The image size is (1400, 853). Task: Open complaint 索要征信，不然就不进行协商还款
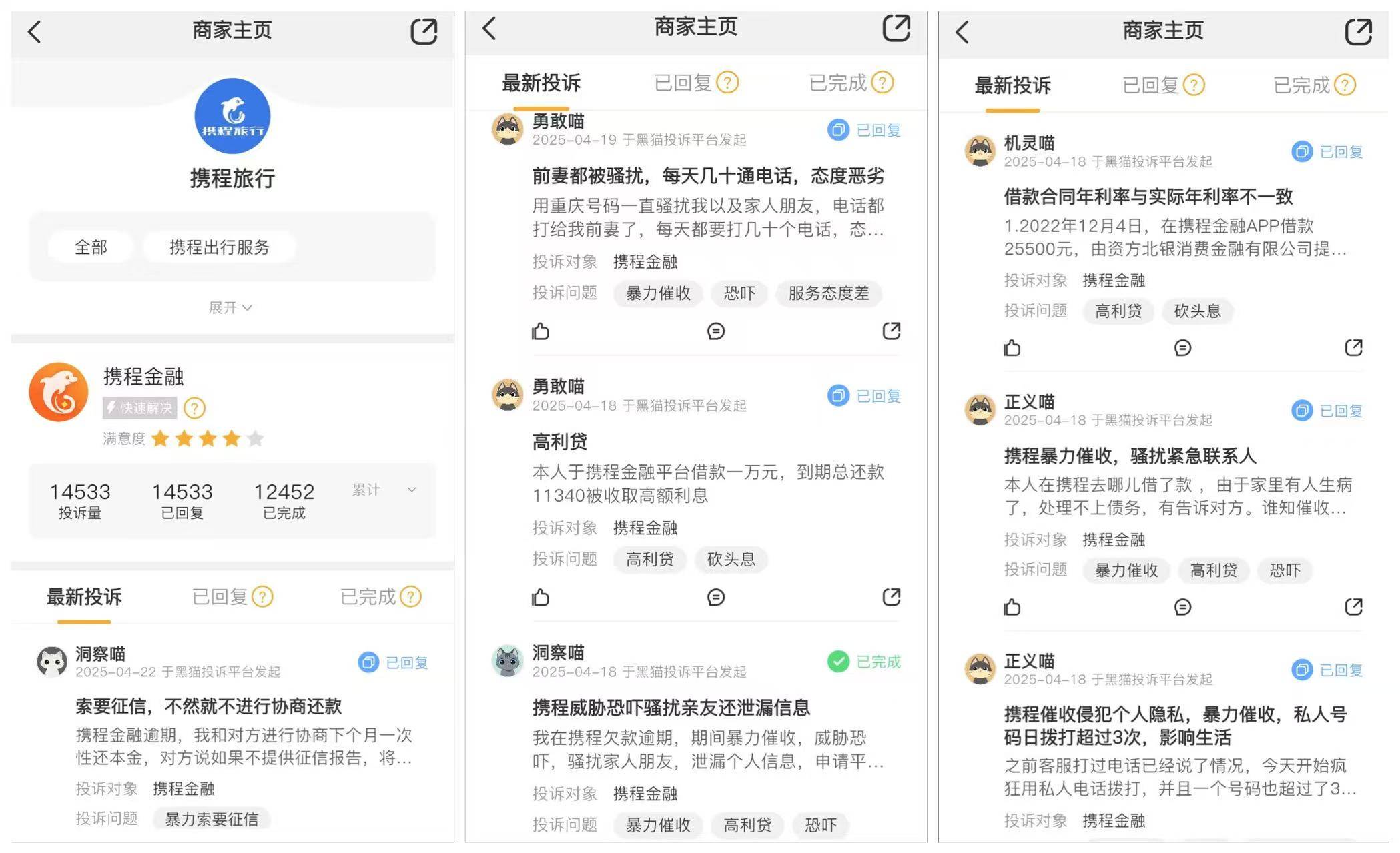[x=209, y=706]
